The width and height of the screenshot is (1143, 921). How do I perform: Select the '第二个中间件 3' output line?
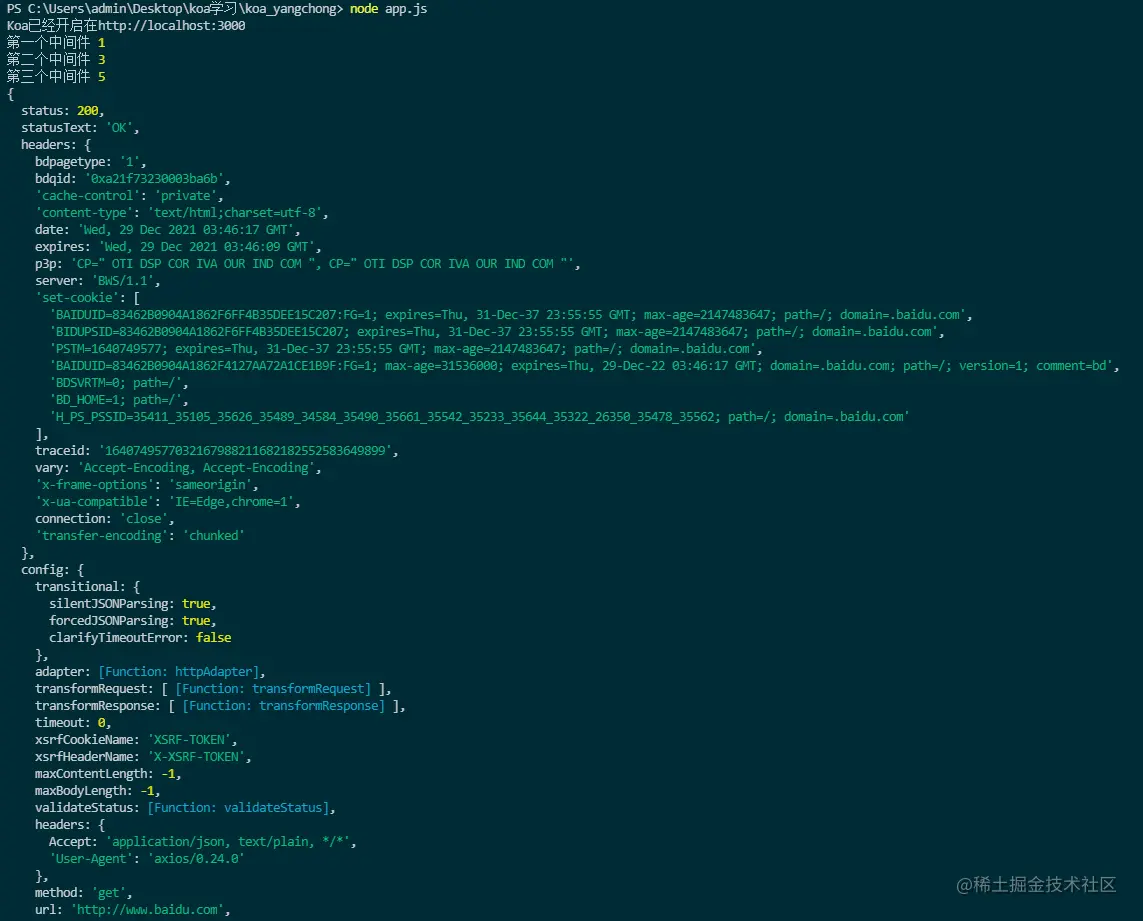click(x=56, y=60)
